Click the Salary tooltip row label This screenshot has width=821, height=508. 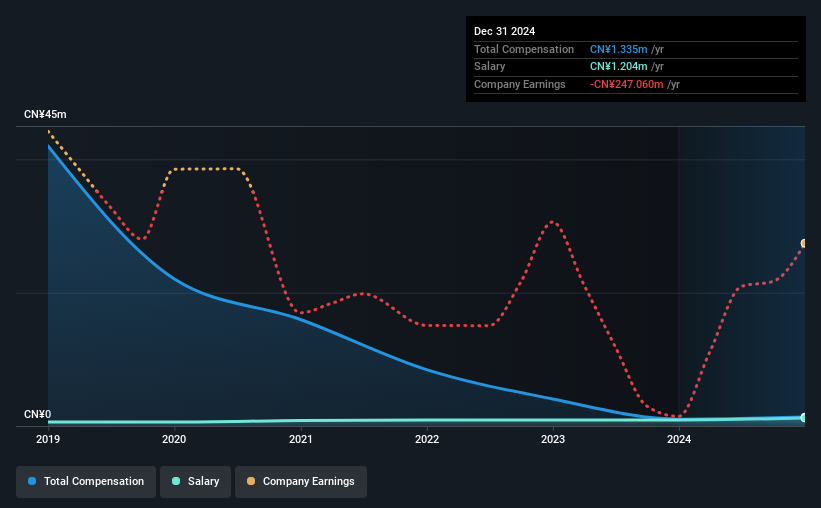click(490, 67)
